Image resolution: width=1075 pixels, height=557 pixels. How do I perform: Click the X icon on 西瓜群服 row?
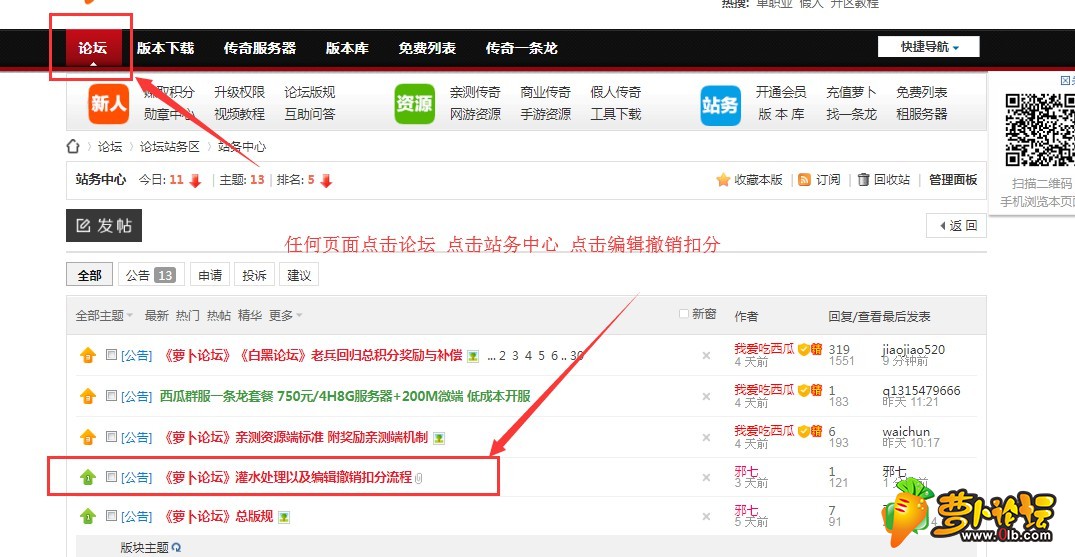[706, 396]
